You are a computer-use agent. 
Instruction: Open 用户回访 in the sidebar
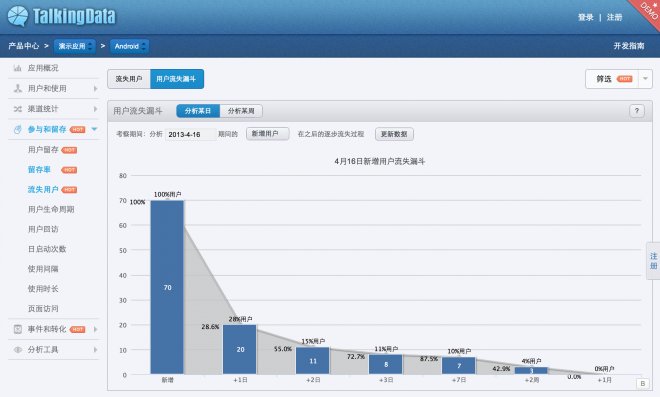coord(43,229)
